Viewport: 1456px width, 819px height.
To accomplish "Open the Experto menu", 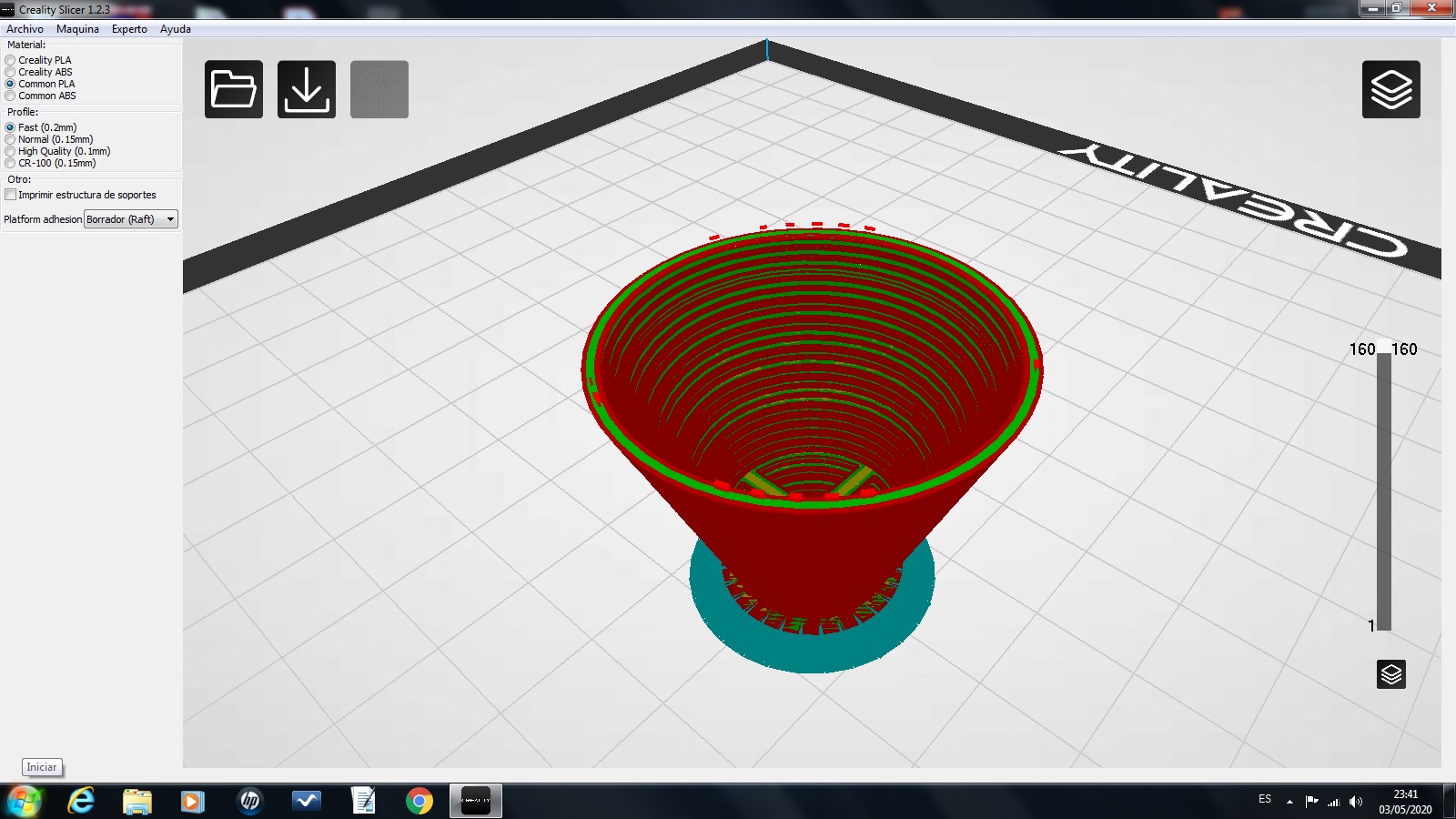I will coord(129,29).
